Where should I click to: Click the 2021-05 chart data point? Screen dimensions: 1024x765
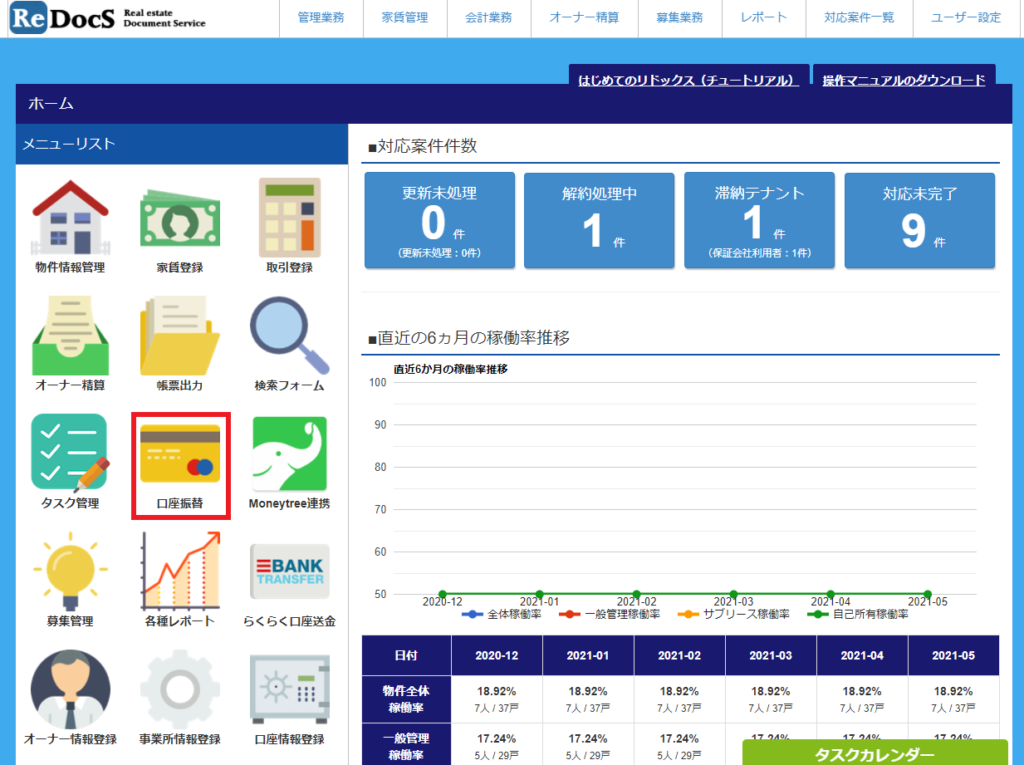tap(928, 594)
